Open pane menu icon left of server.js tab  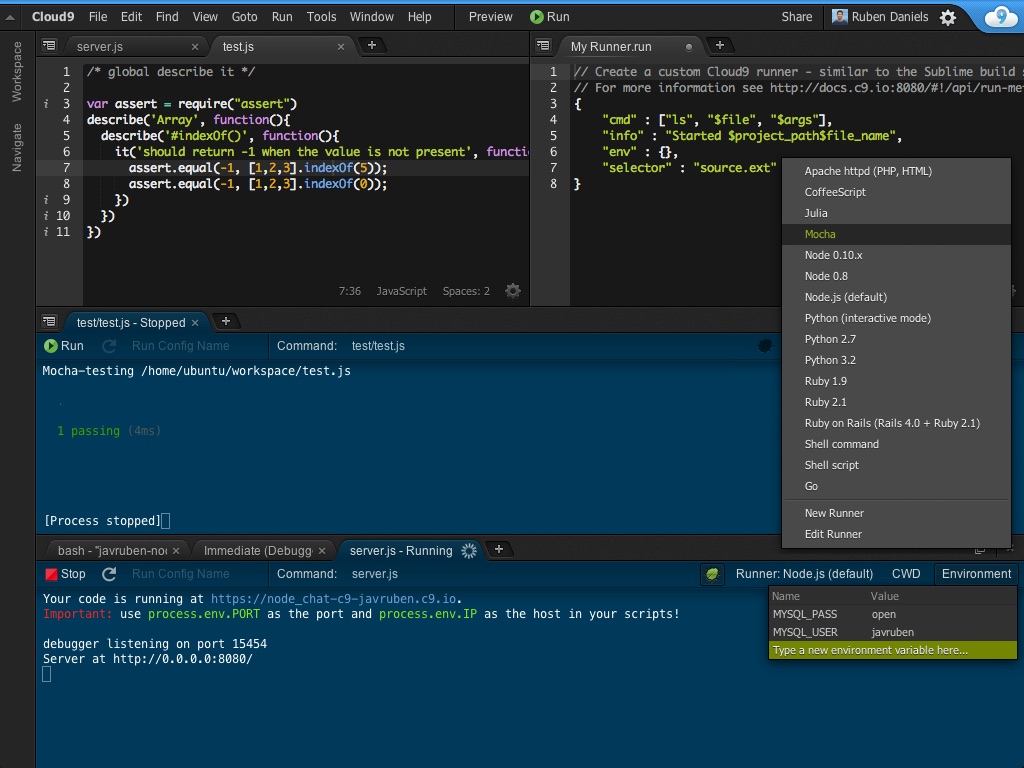[x=49, y=46]
